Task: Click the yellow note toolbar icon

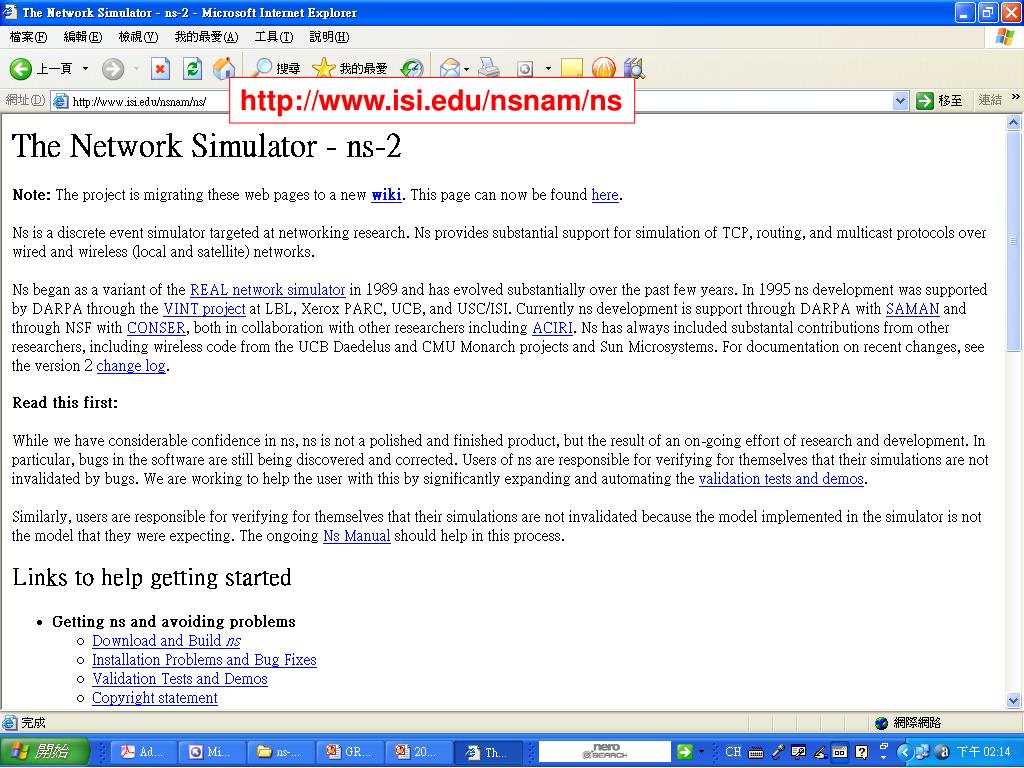Action: click(571, 69)
